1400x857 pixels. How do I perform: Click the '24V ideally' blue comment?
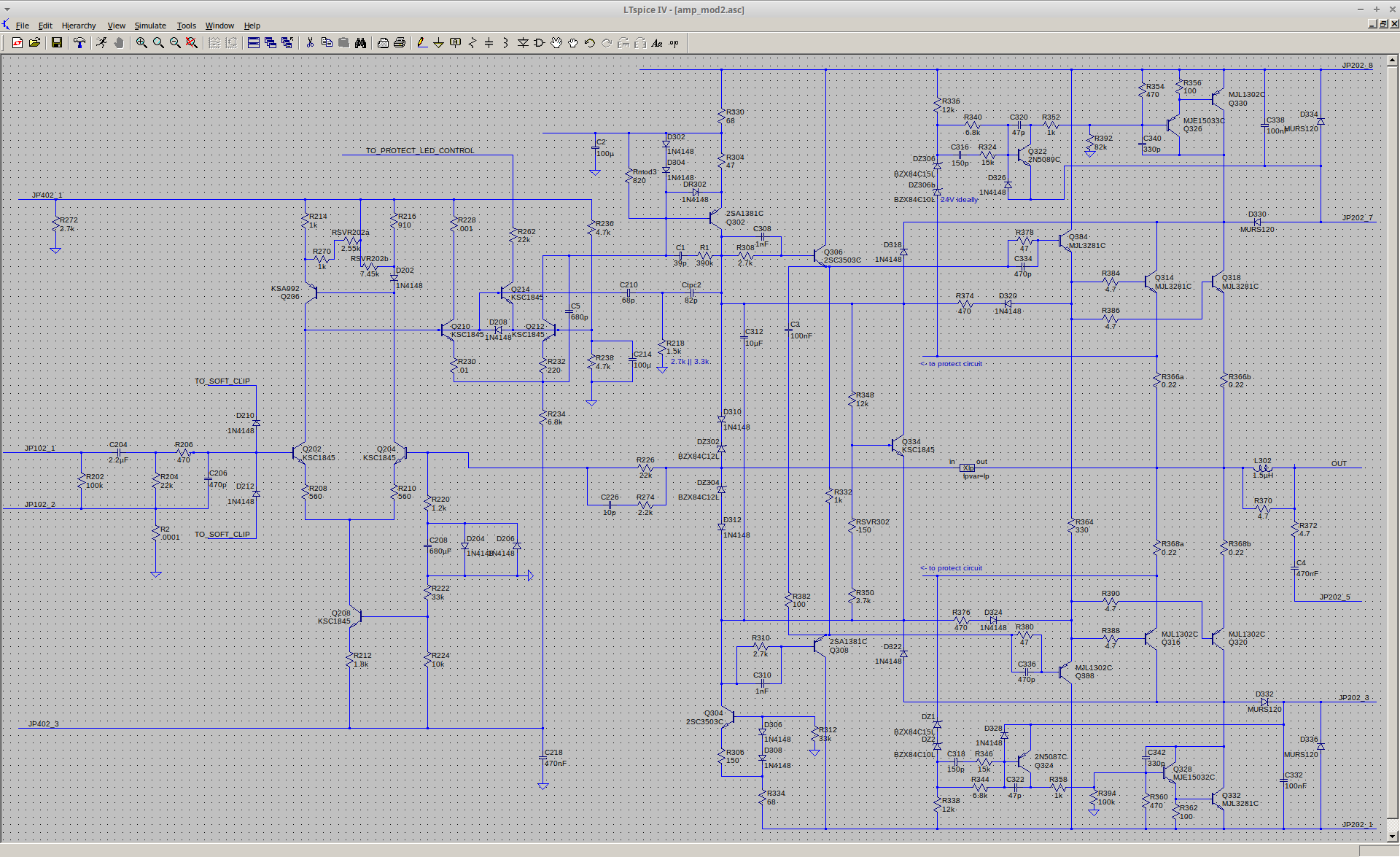(x=960, y=199)
